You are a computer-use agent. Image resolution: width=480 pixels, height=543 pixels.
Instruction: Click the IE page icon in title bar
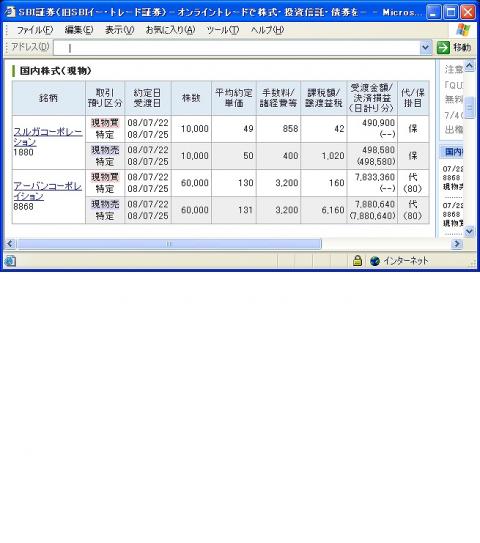[10, 12]
